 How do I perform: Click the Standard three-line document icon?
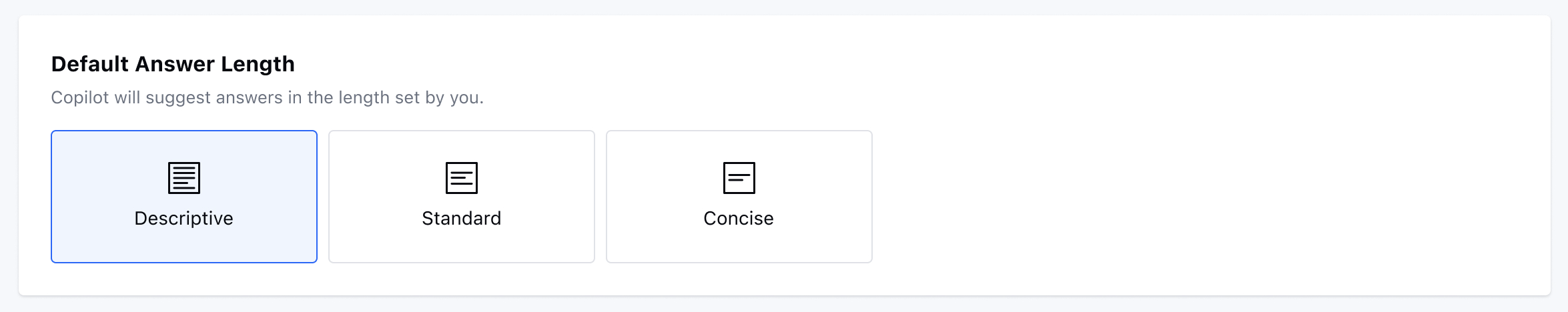[x=462, y=178]
